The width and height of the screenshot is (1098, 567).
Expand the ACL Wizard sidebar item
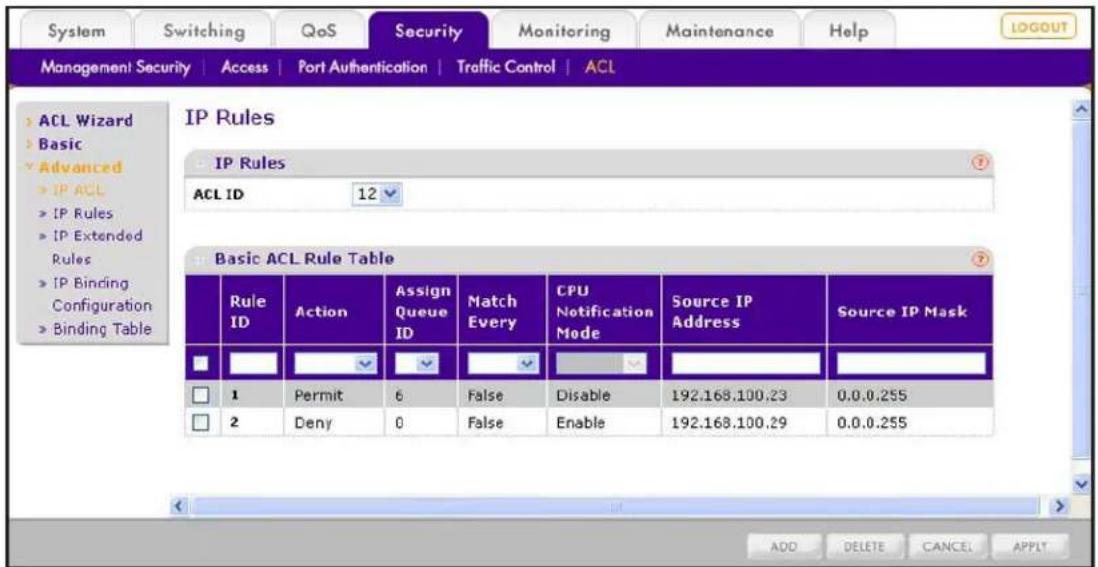[85, 120]
